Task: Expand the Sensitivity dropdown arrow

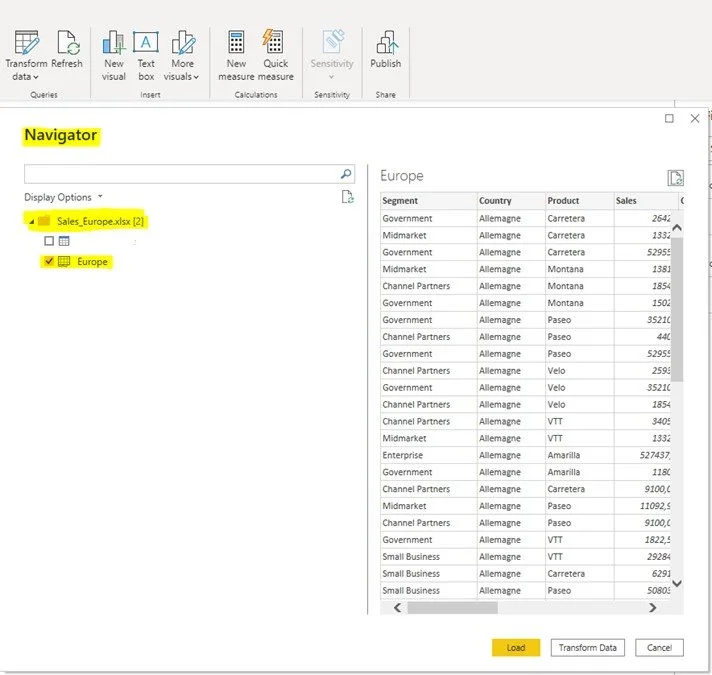Action: tap(331, 77)
